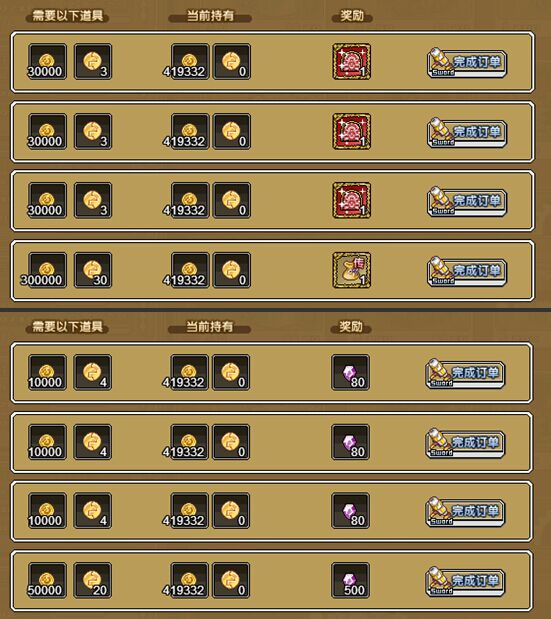Complete the third red card order
Screen dimensions: 551x619
click(467, 201)
